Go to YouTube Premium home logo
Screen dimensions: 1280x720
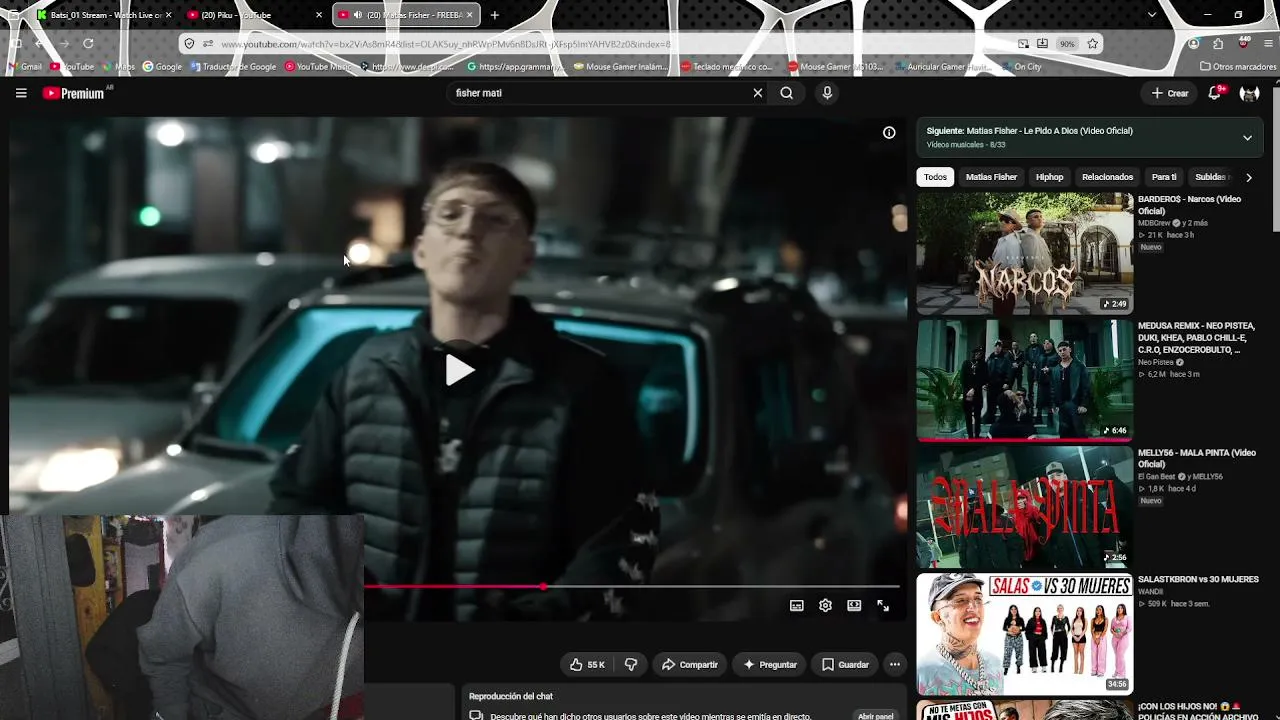tap(73, 93)
